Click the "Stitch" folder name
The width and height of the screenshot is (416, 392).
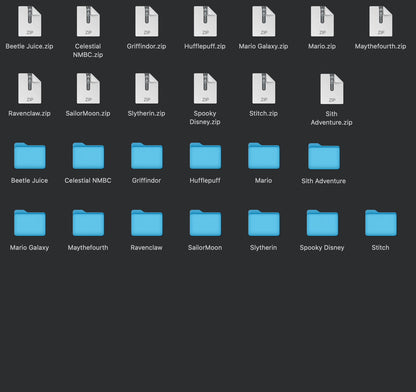click(380, 248)
